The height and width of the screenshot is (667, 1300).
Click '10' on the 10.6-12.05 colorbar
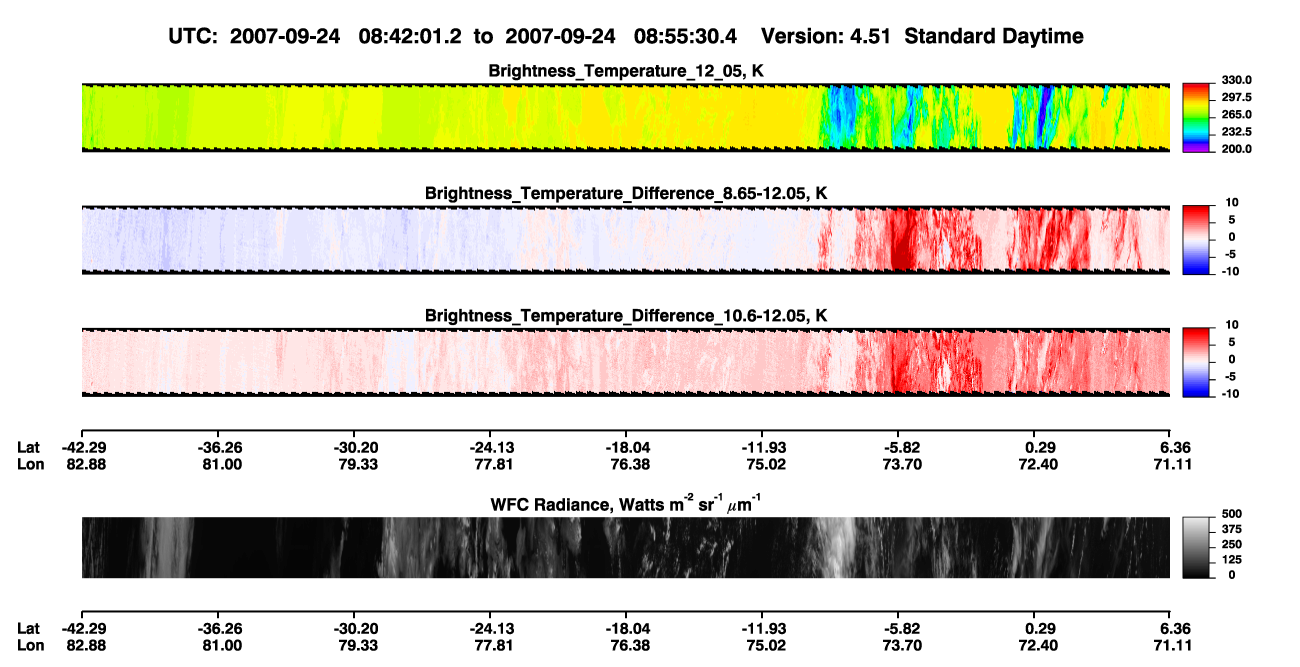[x=1232, y=324]
